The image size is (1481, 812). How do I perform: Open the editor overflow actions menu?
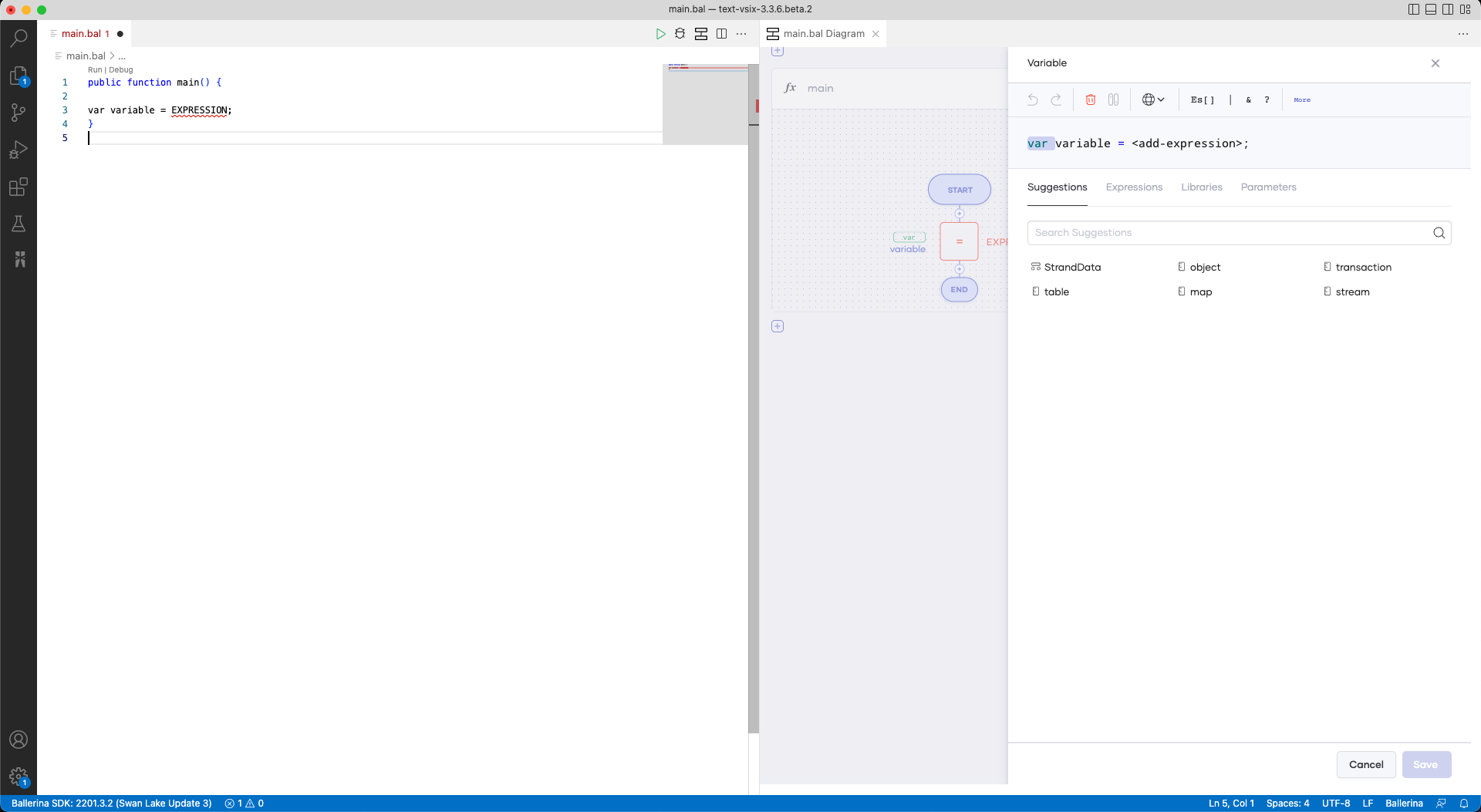click(x=742, y=34)
